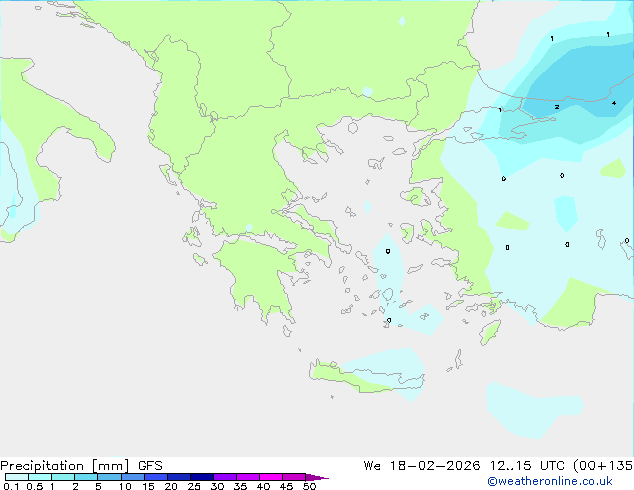The height and width of the screenshot is (490, 634).
Task: Select the violet swatch between 35 and 40
Action: (x=248, y=477)
